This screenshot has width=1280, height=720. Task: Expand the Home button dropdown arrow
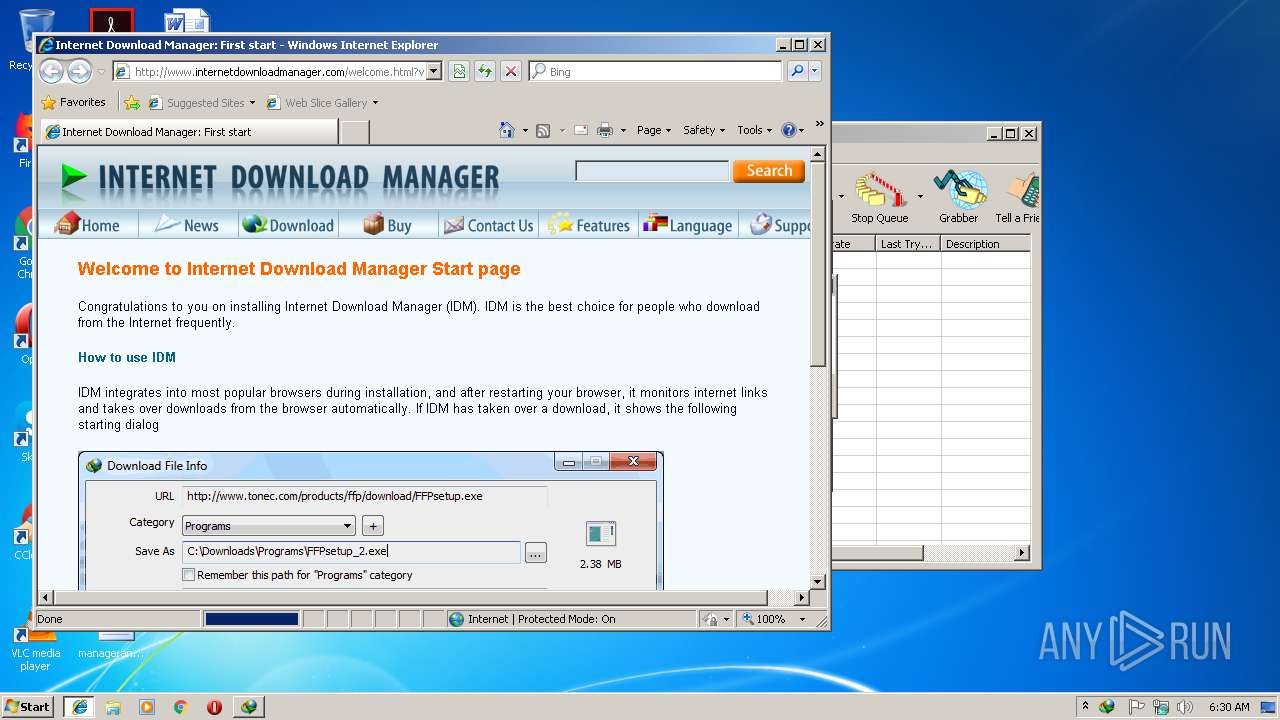(x=525, y=130)
